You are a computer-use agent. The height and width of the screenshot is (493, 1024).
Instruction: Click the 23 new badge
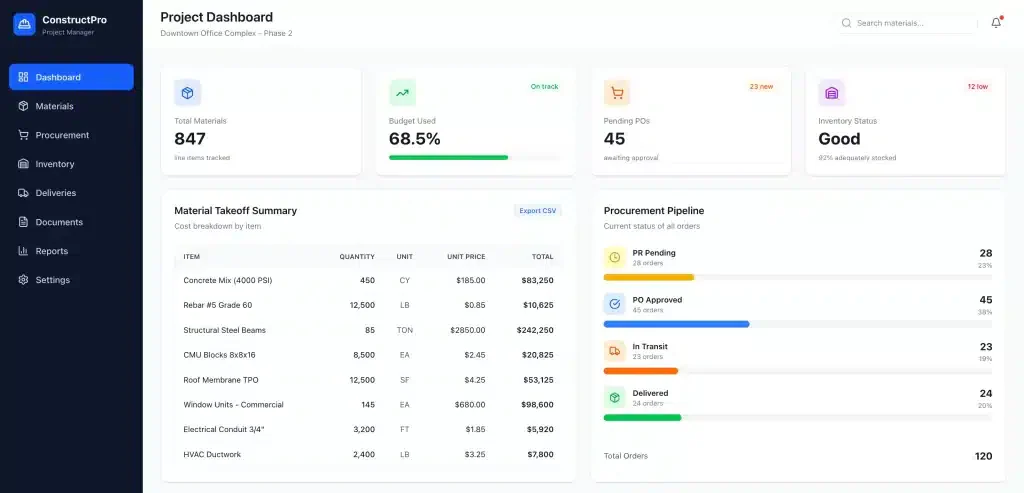(761, 86)
